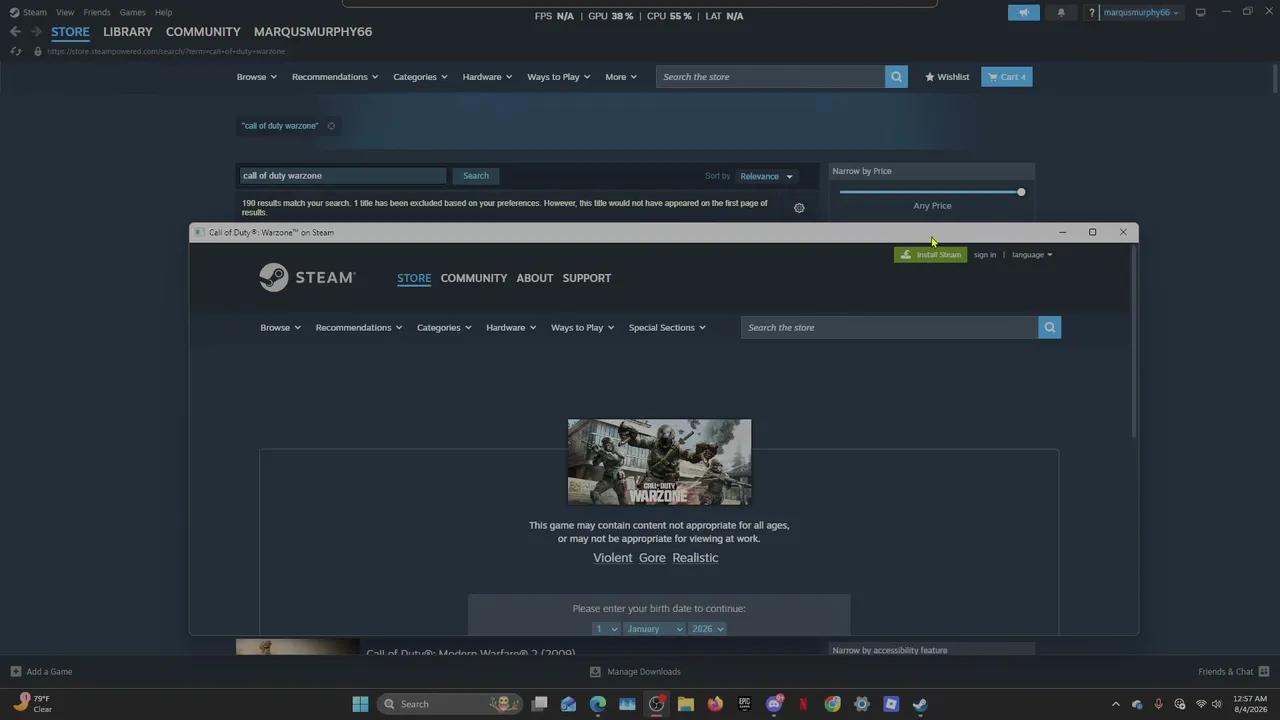Image resolution: width=1280 pixels, height=720 pixels.
Task: Open the MARQUSMURPHY66 profile tab
Action: click(x=313, y=32)
